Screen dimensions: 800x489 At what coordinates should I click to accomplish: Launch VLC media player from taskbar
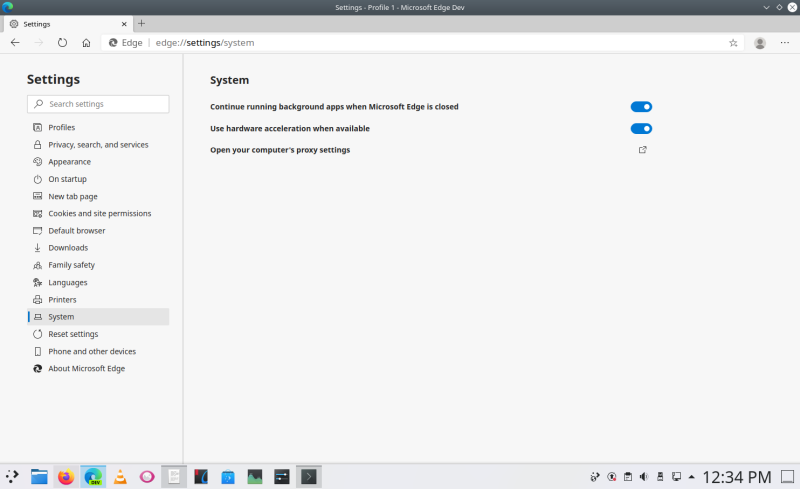pyautogui.click(x=120, y=477)
